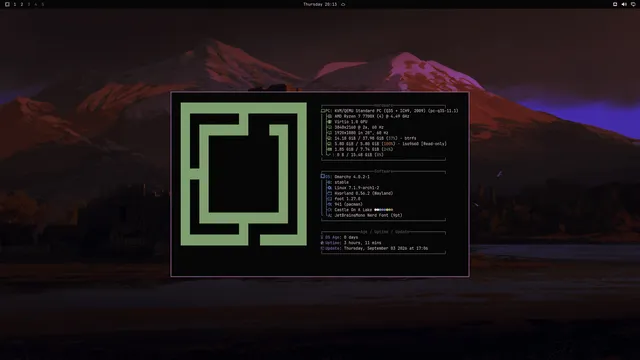Switch to workspace 2

click(22, 4)
